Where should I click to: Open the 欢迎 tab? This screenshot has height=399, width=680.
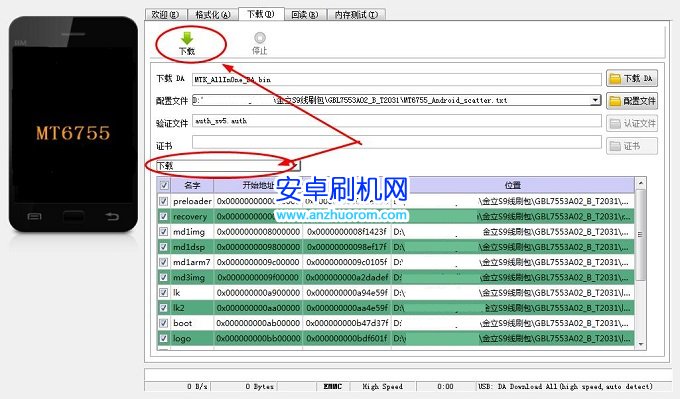165,14
